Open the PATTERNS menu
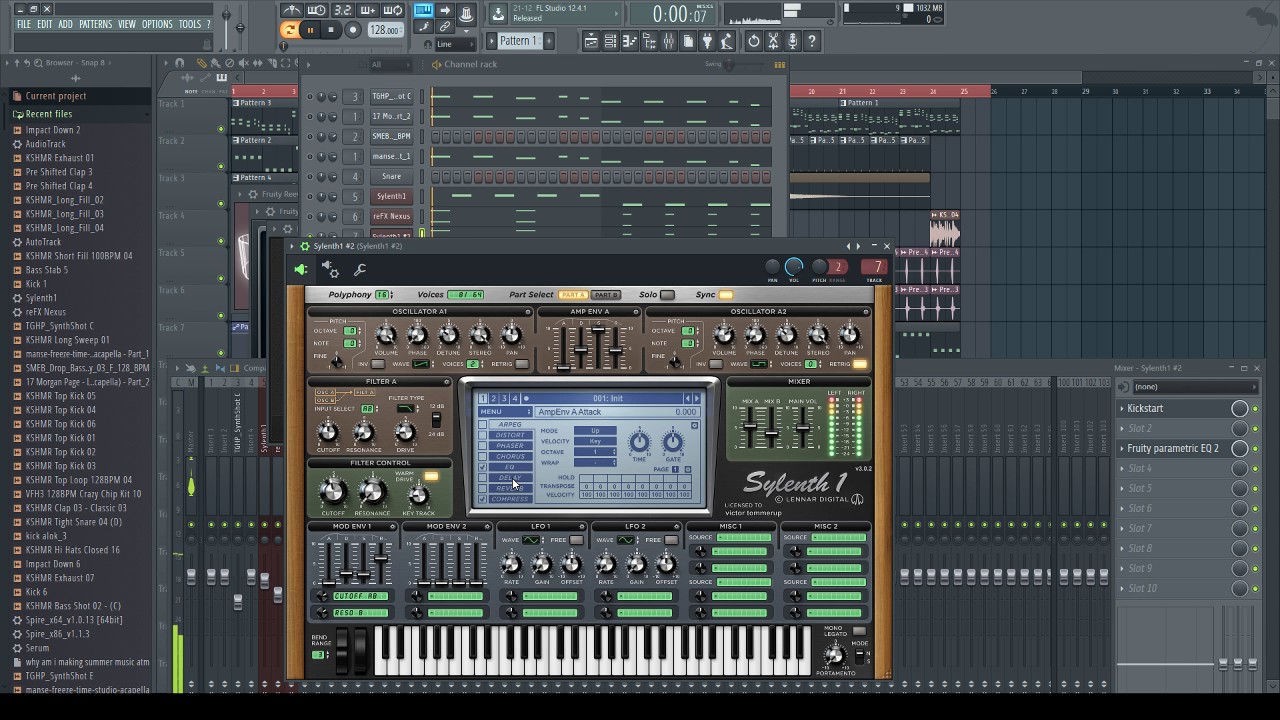 (x=95, y=24)
